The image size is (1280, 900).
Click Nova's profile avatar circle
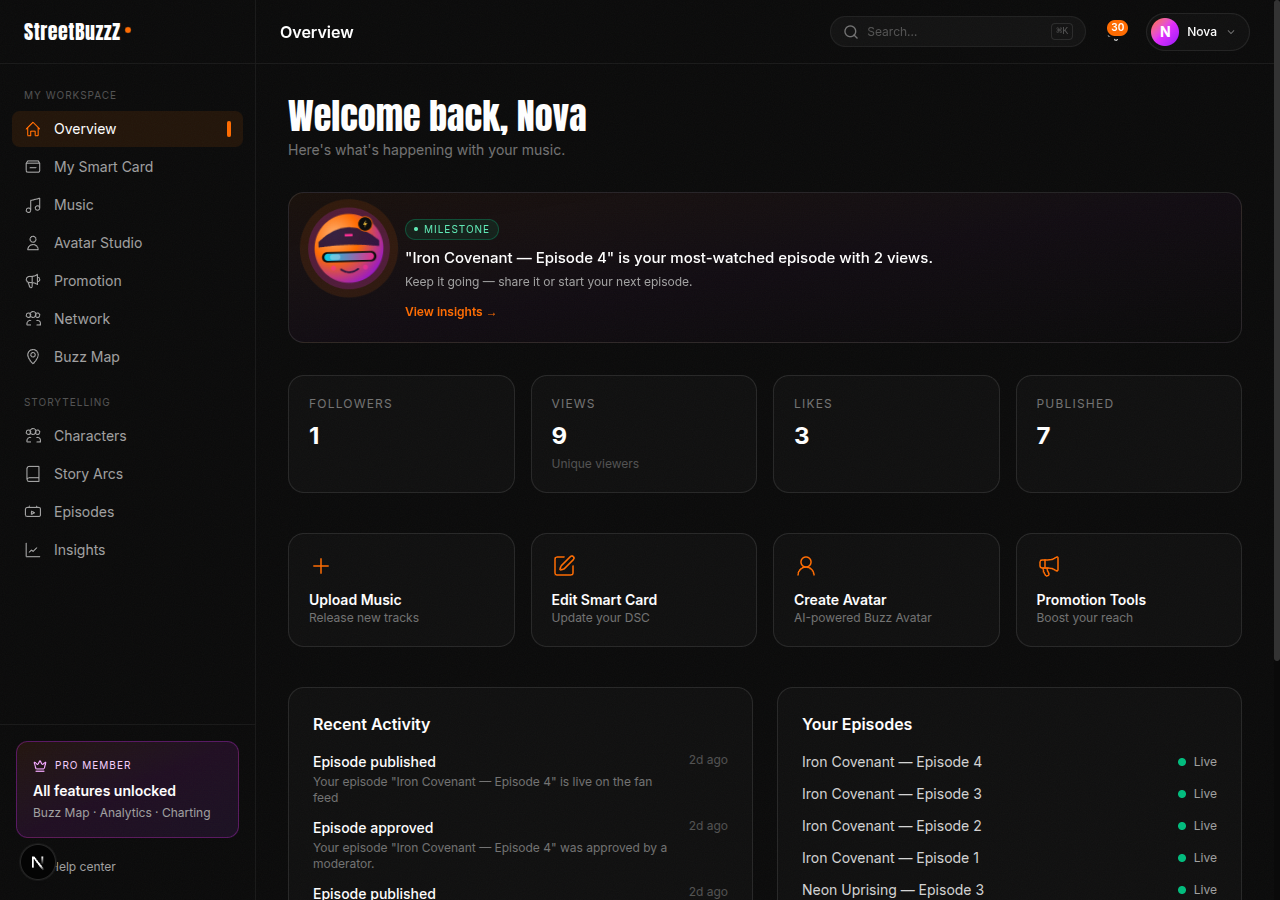(1165, 32)
